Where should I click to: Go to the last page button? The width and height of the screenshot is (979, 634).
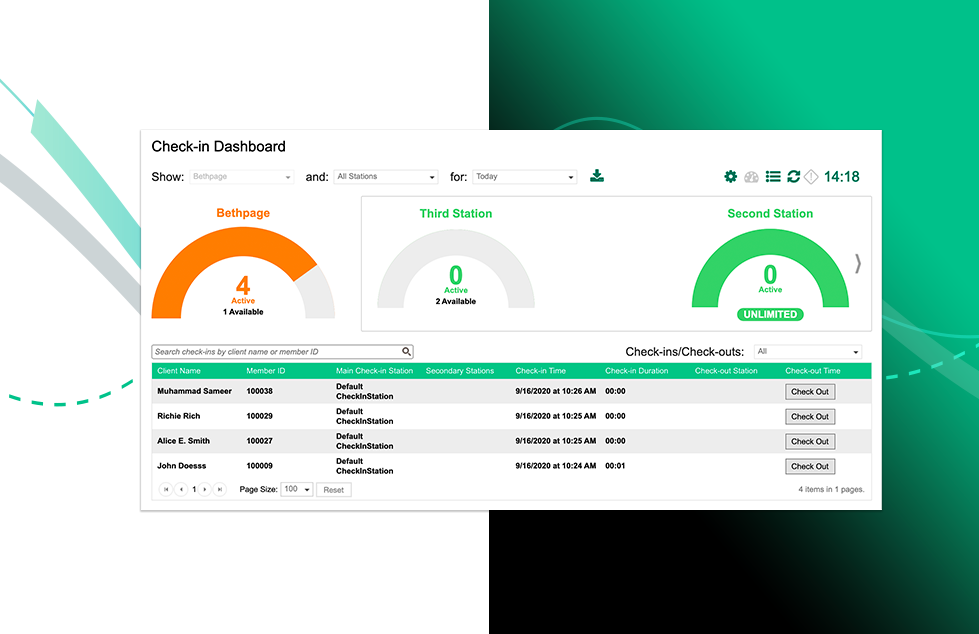click(x=220, y=490)
